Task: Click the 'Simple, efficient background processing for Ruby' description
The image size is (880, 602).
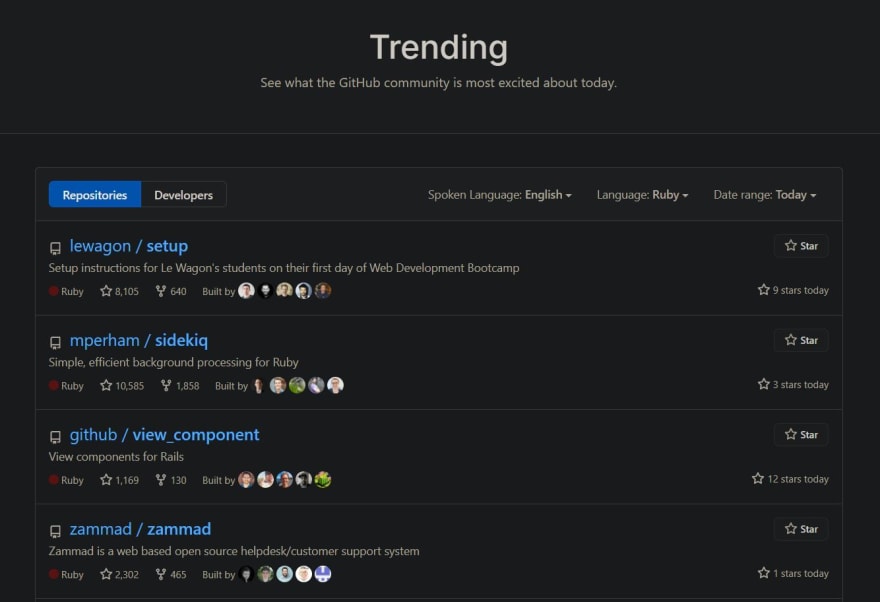Action: (173, 362)
